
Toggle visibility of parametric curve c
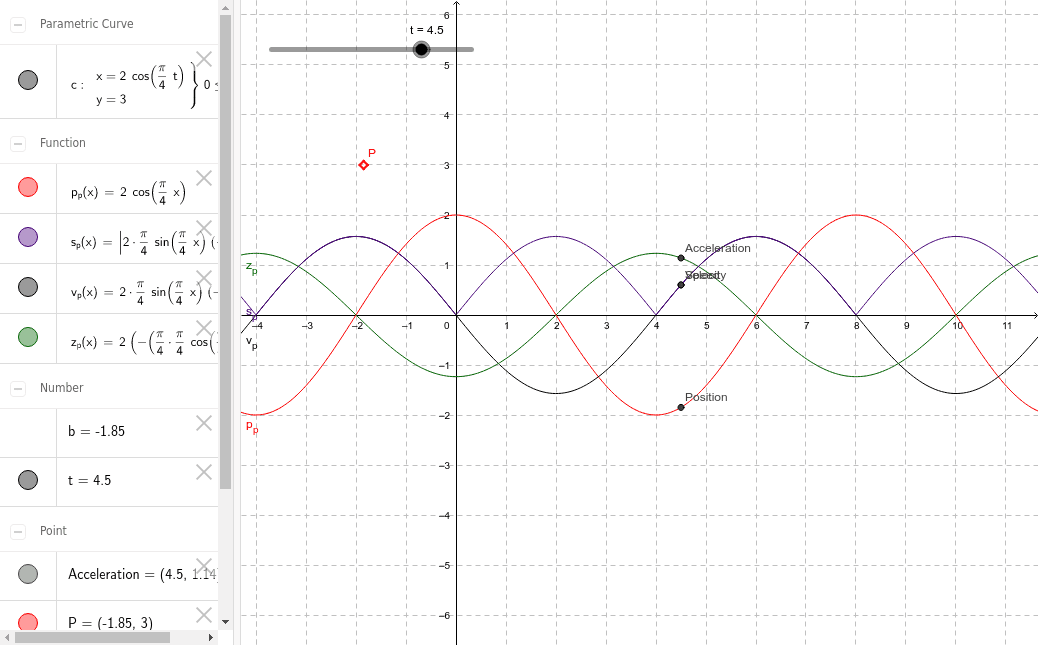point(28,80)
